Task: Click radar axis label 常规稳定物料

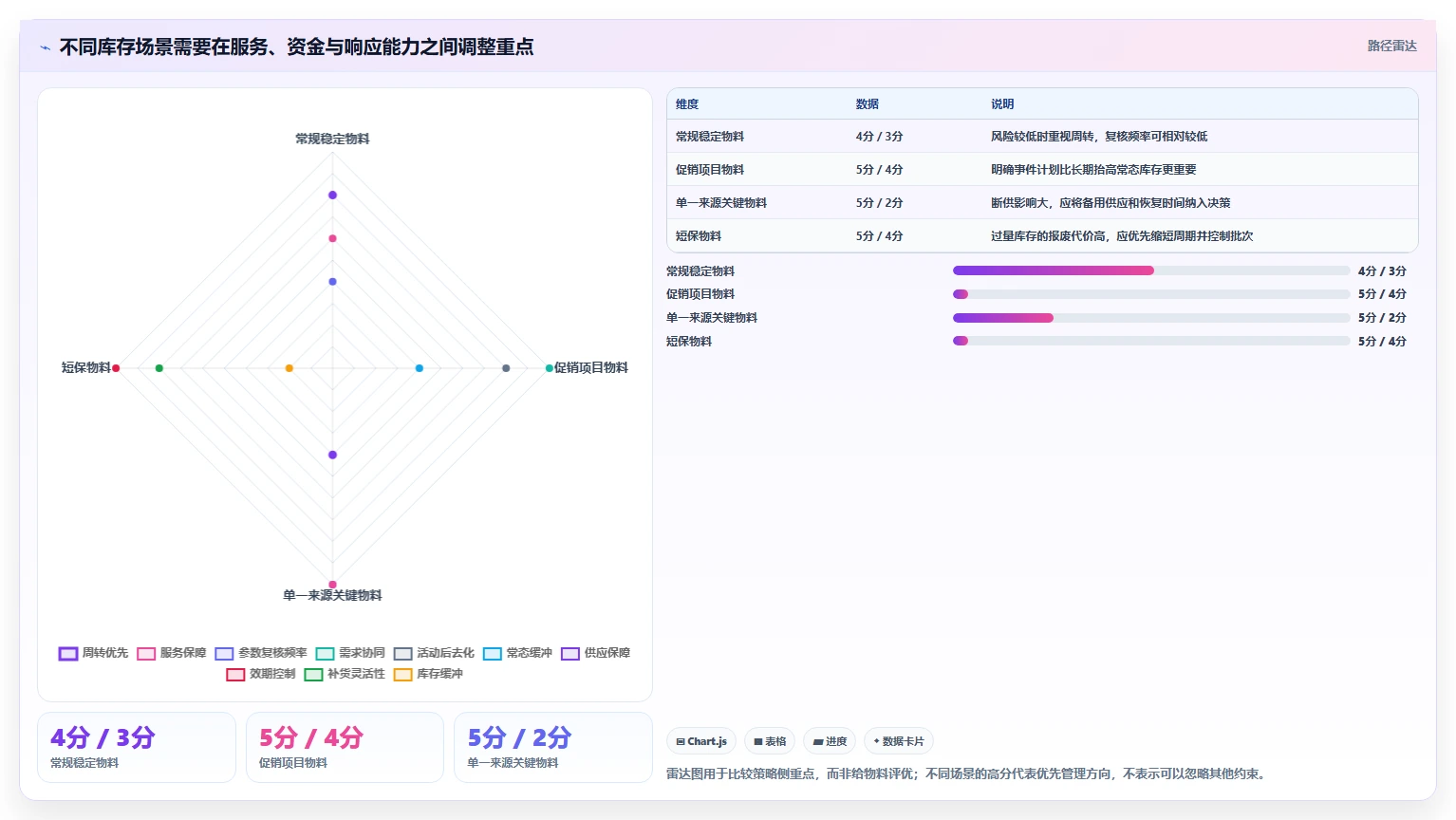Action: pos(332,139)
